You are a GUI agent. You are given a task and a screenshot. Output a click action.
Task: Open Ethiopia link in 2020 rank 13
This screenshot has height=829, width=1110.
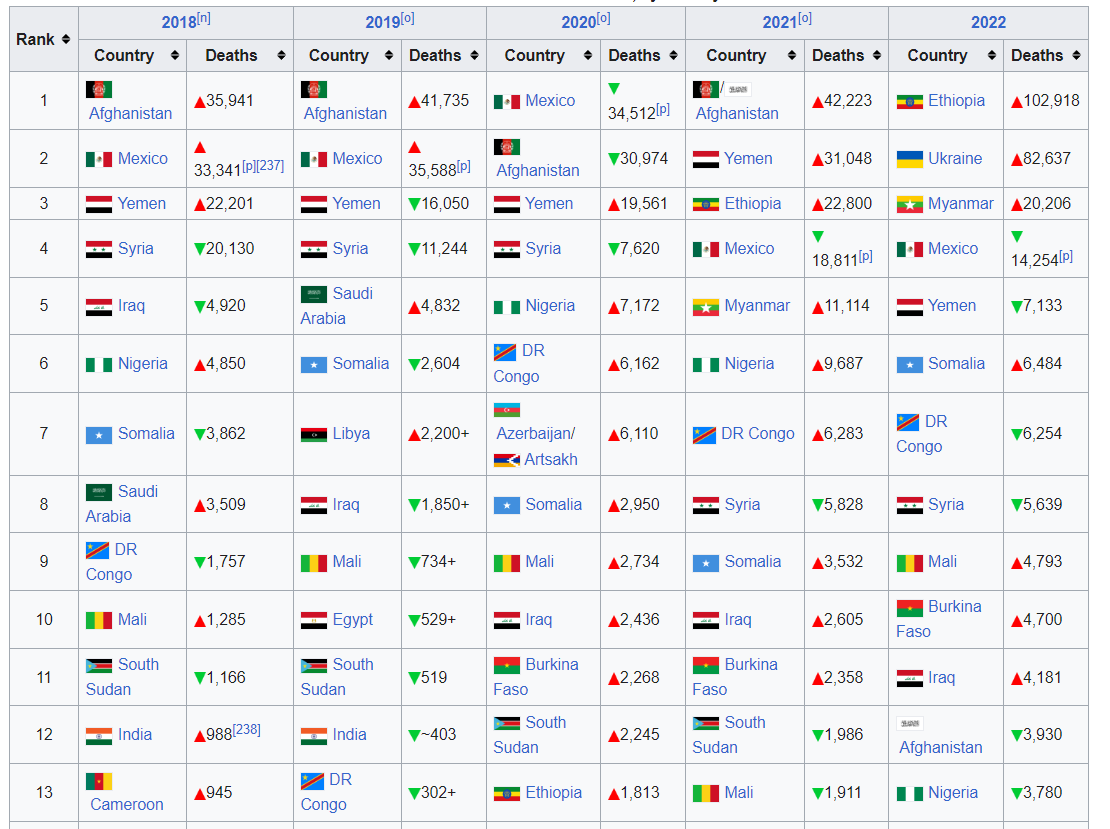554,793
